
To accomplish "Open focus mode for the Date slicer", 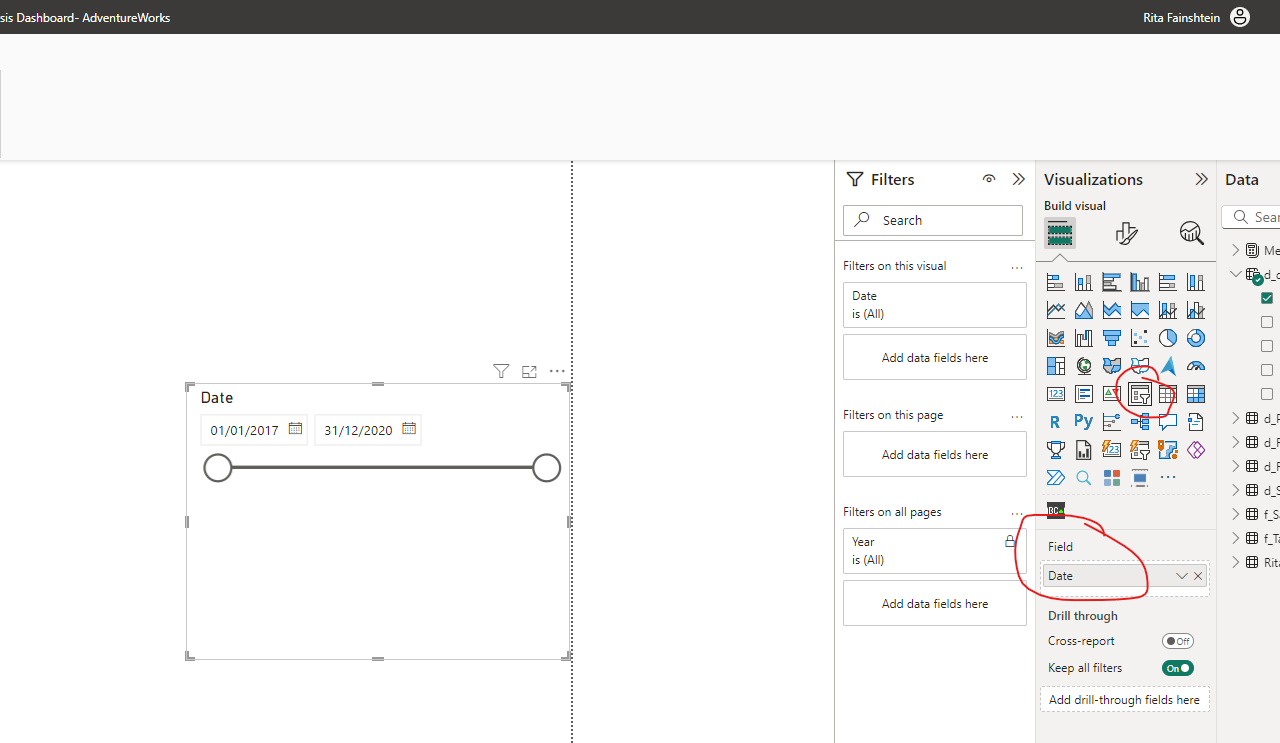I will (x=529, y=371).
